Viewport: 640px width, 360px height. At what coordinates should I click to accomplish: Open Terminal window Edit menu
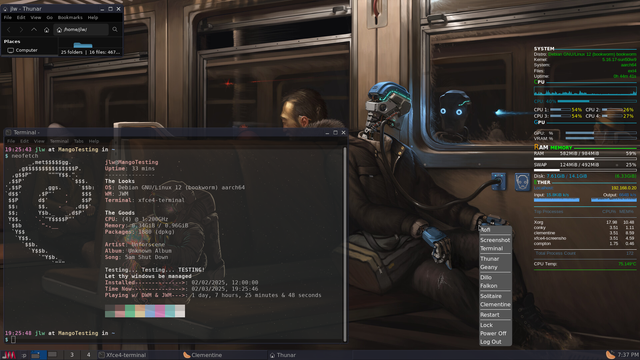[24, 141]
